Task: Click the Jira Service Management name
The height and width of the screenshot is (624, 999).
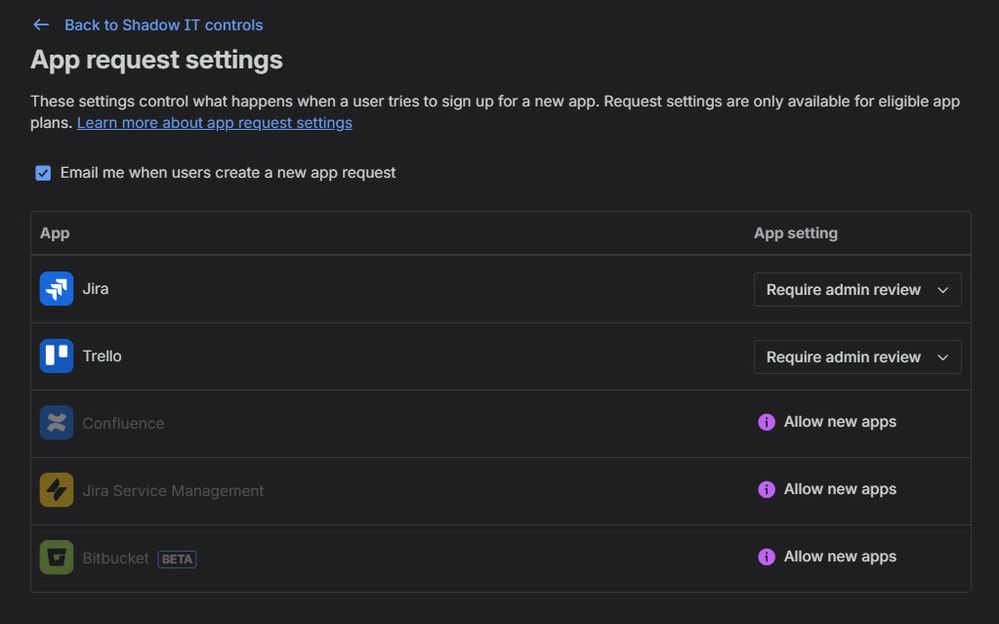Action: pos(173,491)
